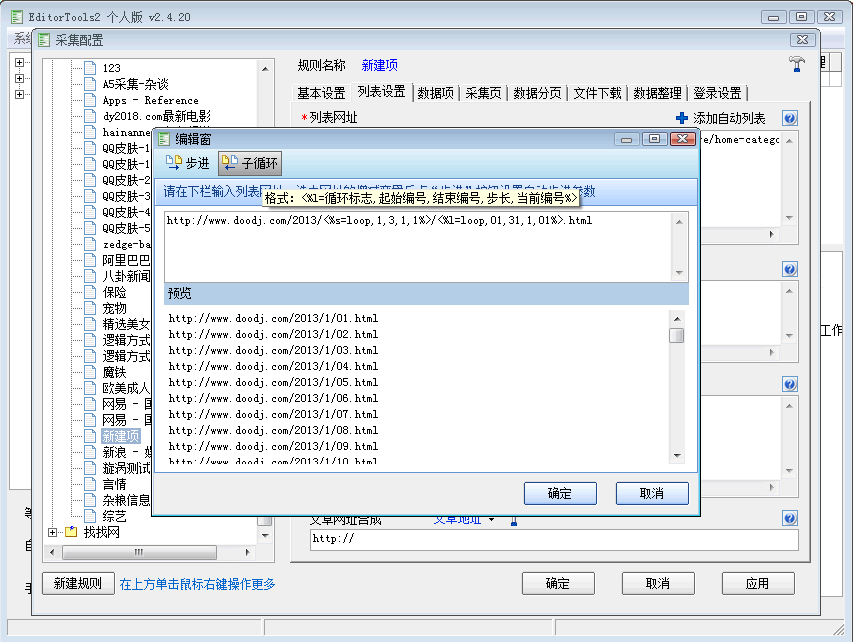Expand the 找找网 tree node
The height and width of the screenshot is (642, 853).
52,534
